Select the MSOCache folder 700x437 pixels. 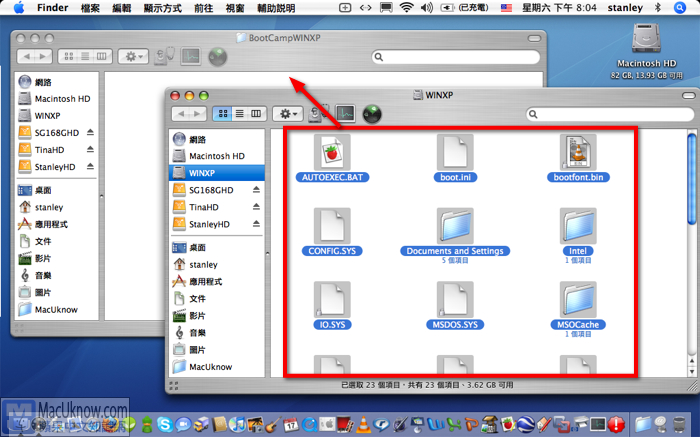point(578,300)
